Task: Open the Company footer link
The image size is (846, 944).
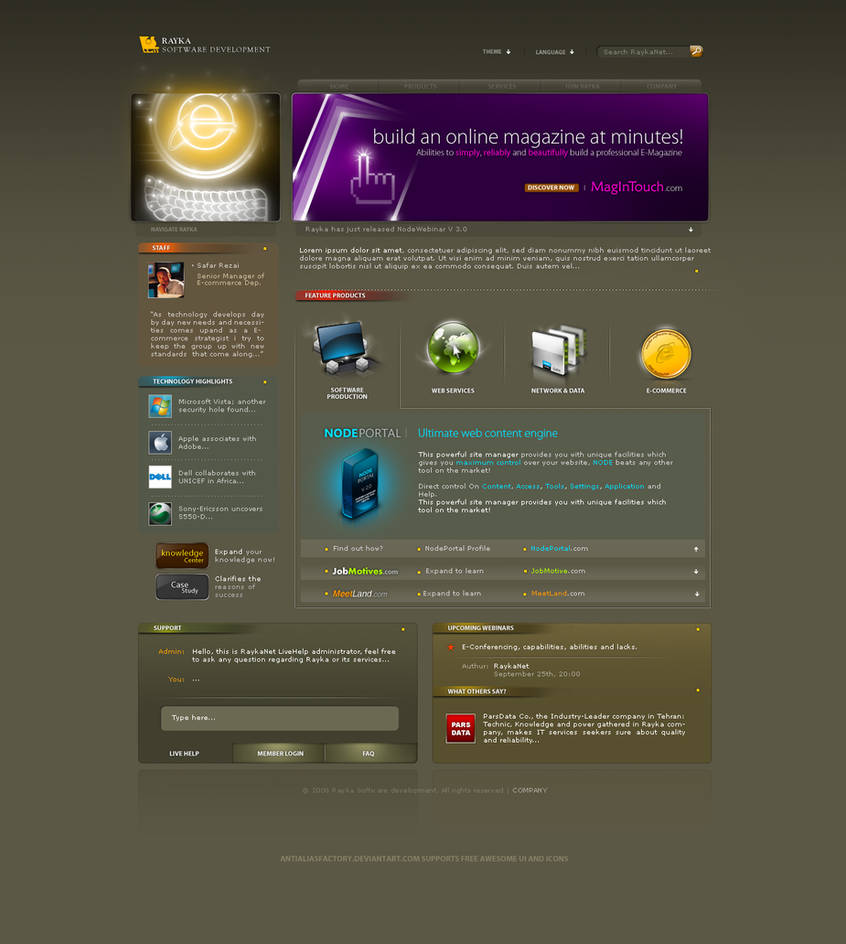Action: [530, 790]
